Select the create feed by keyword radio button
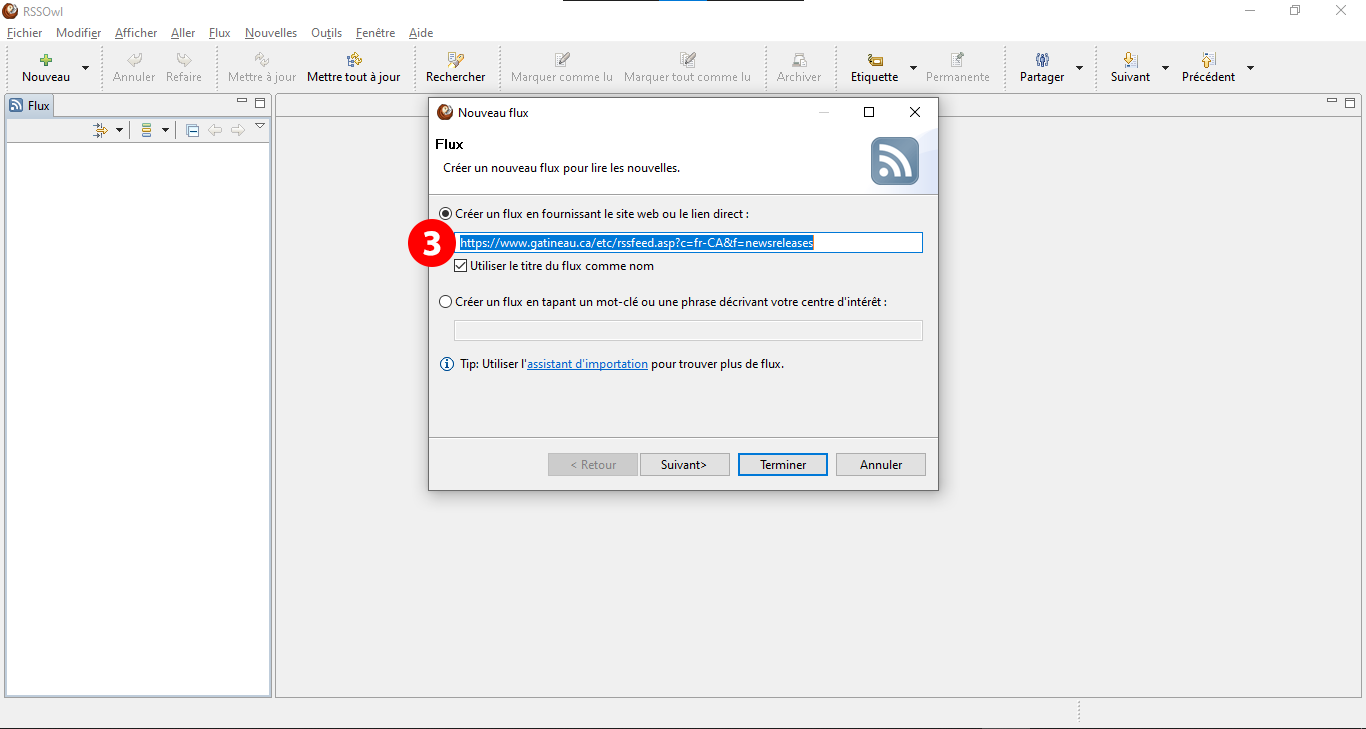The height and width of the screenshot is (729, 1366). (x=446, y=302)
